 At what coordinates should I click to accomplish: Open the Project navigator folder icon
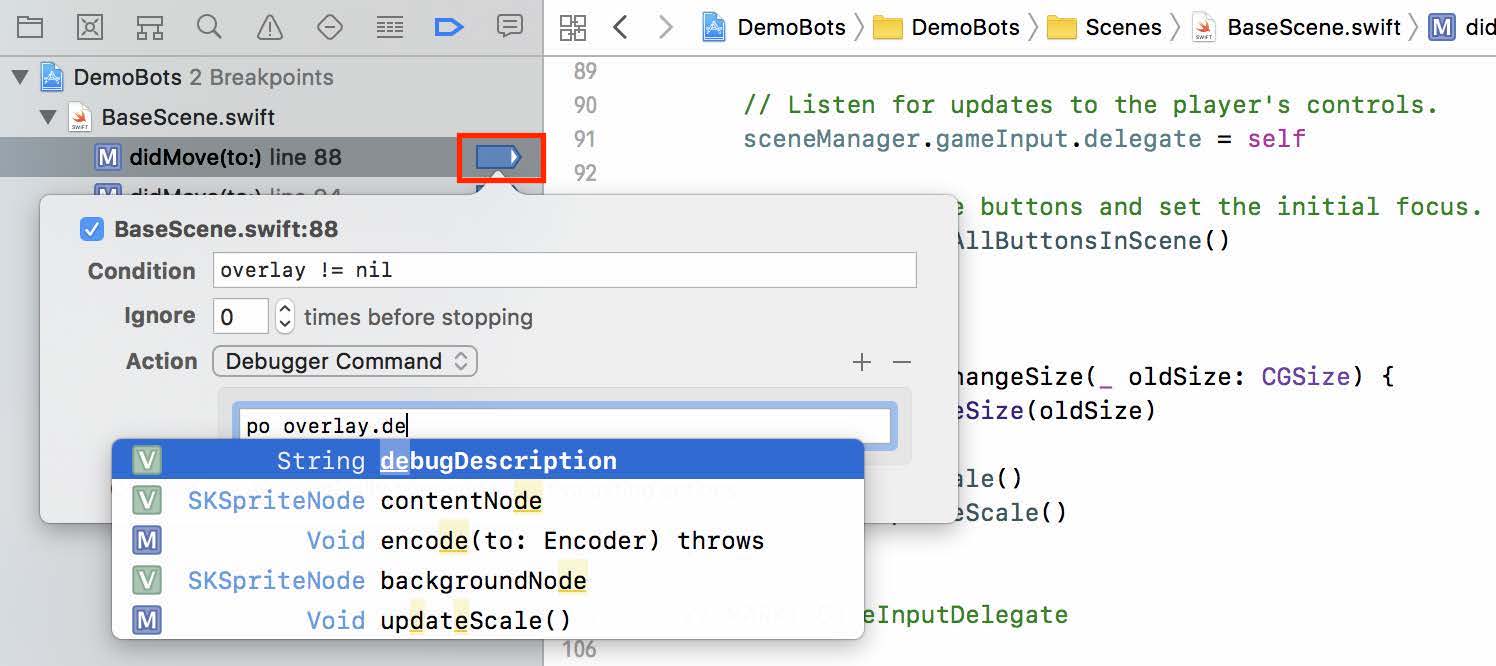(30, 27)
